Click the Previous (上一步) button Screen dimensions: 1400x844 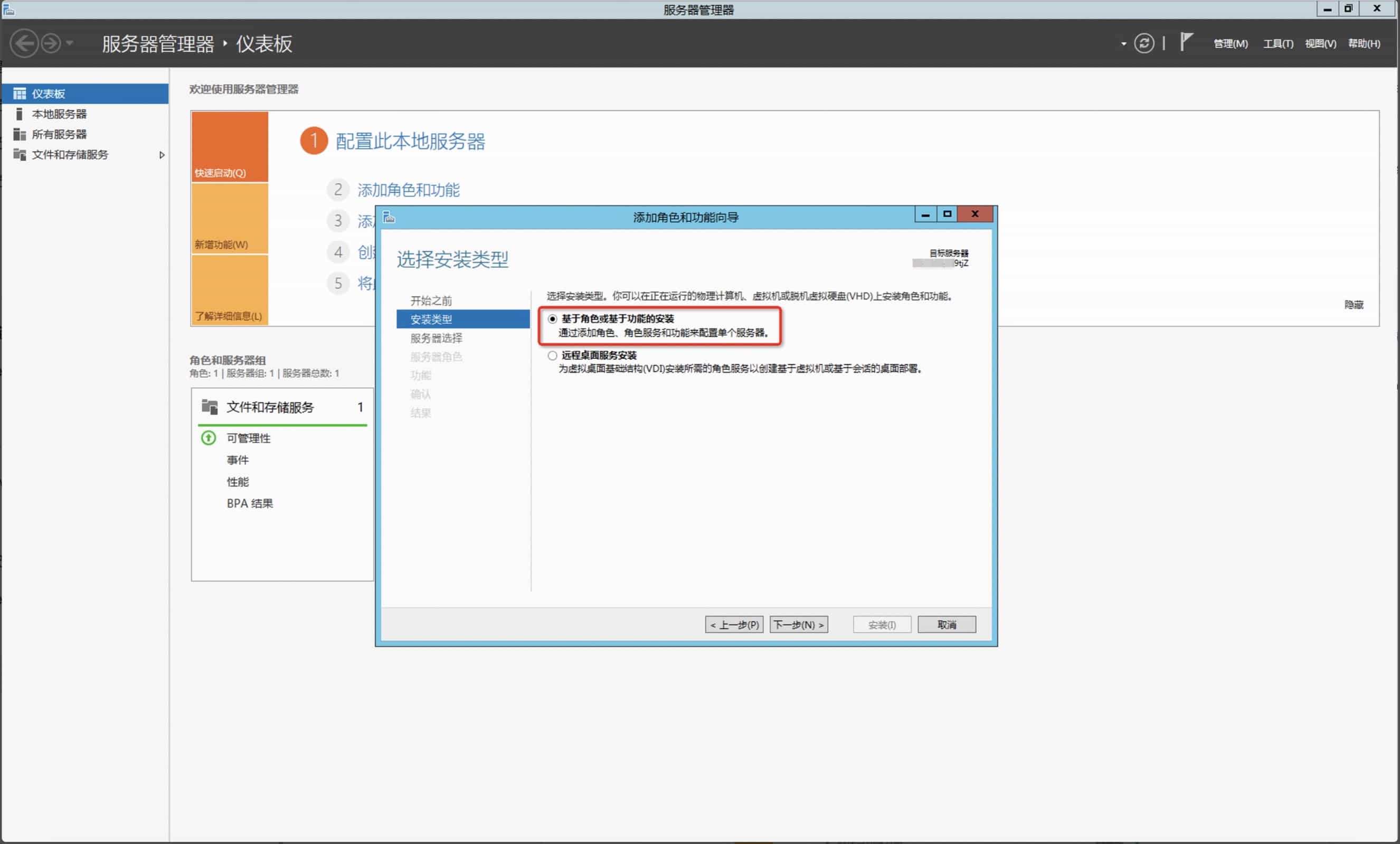(734, 625)
